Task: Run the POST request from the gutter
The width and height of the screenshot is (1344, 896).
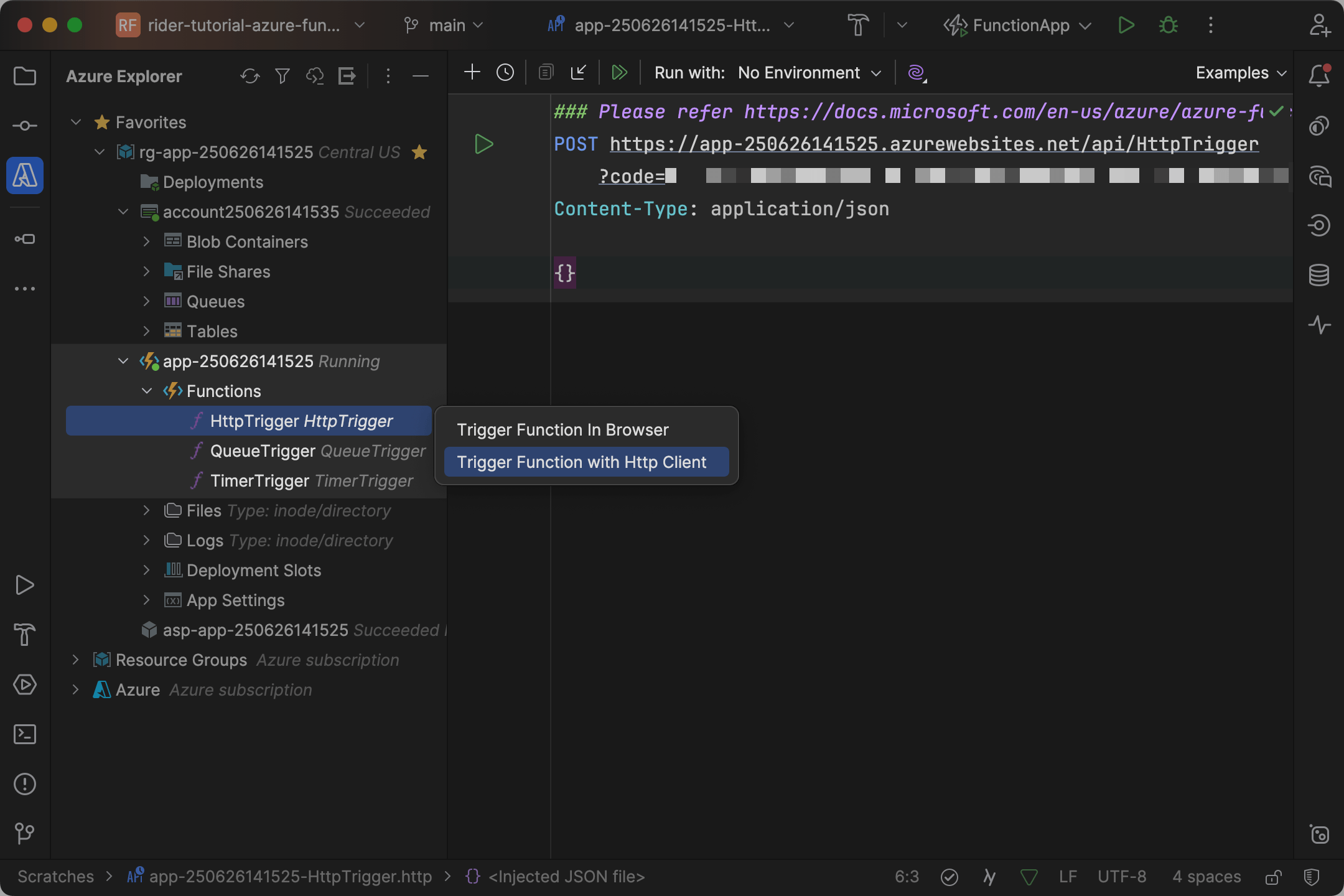Action: [484, 144]
